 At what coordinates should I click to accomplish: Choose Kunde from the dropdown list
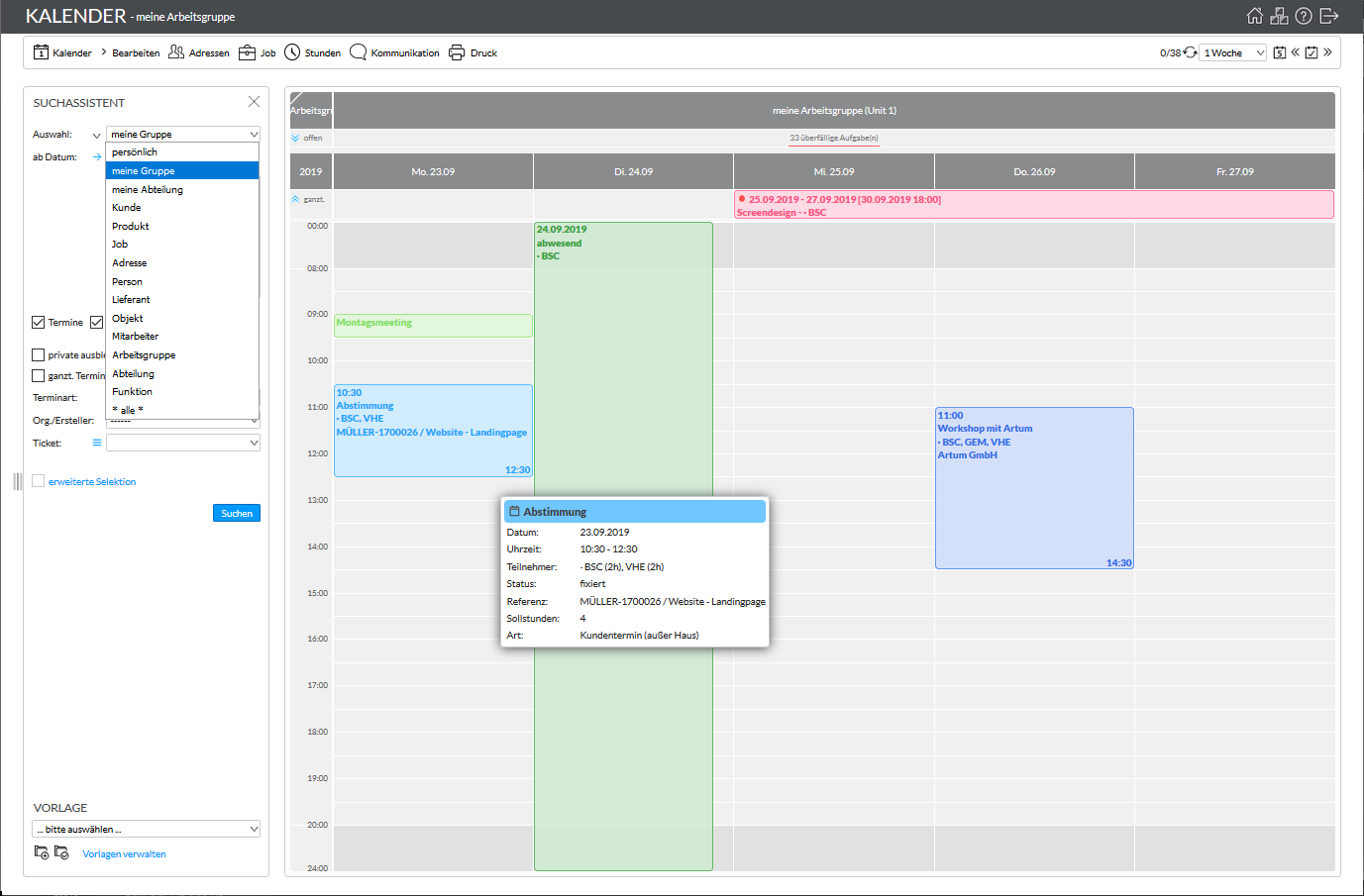click(x=182, y=208)
